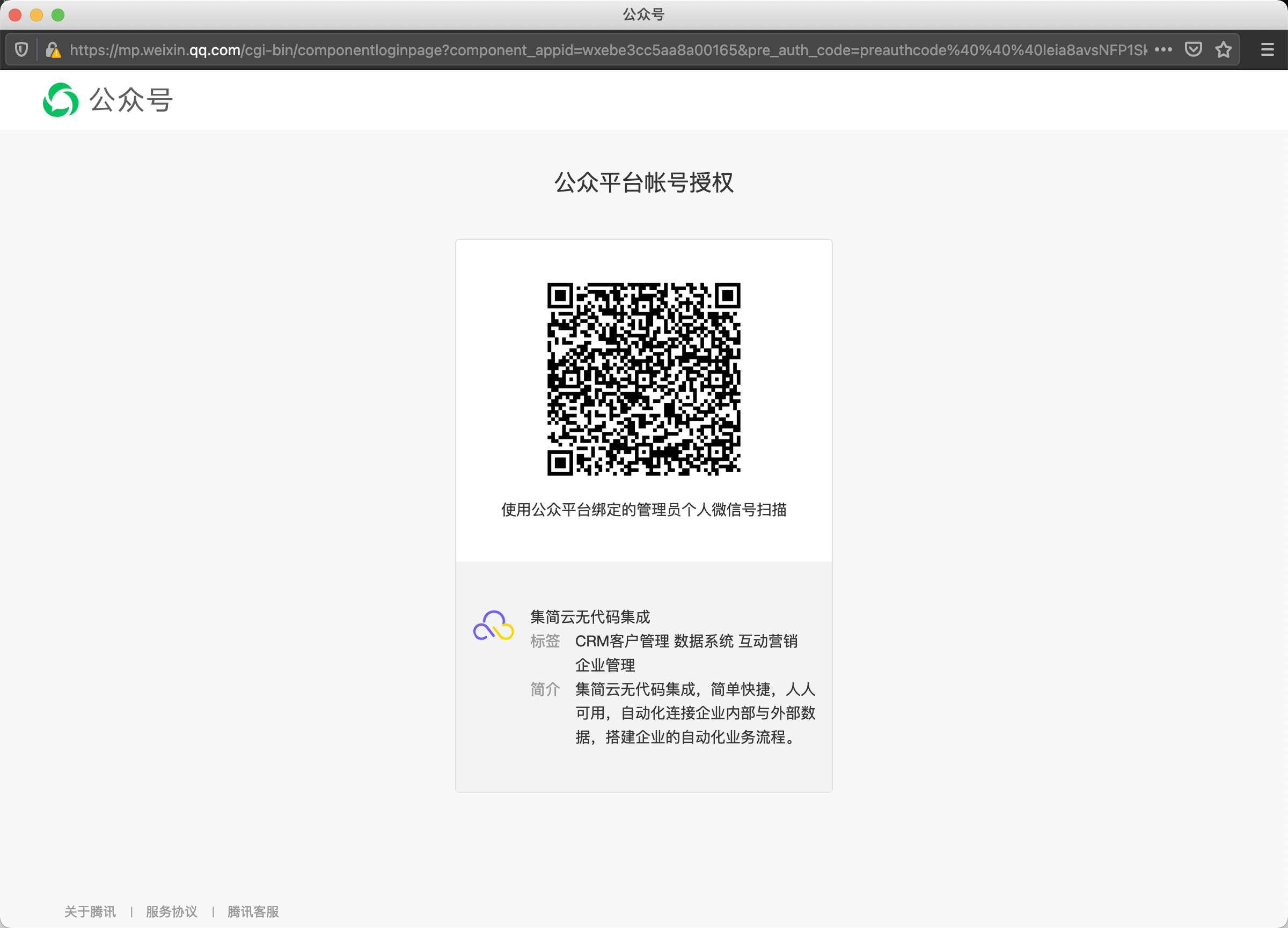Click the yellow minimize window button
This screenshot has height=928, width=1288.
pyautogui.click(x=36, y=15)
